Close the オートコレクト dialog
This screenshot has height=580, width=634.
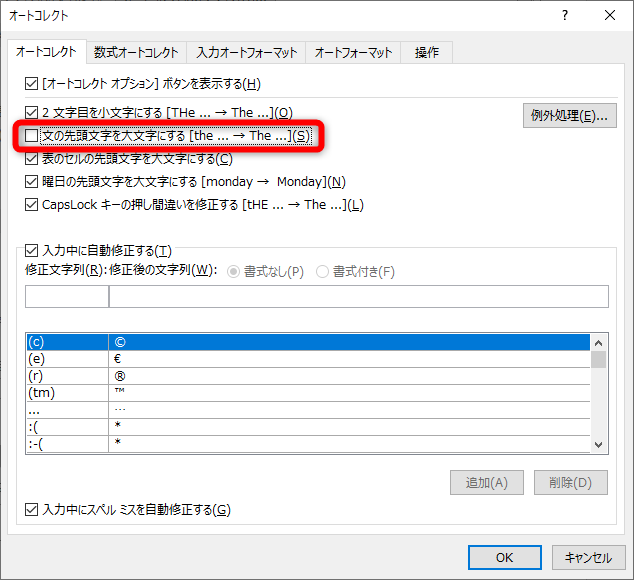point(610,15)
